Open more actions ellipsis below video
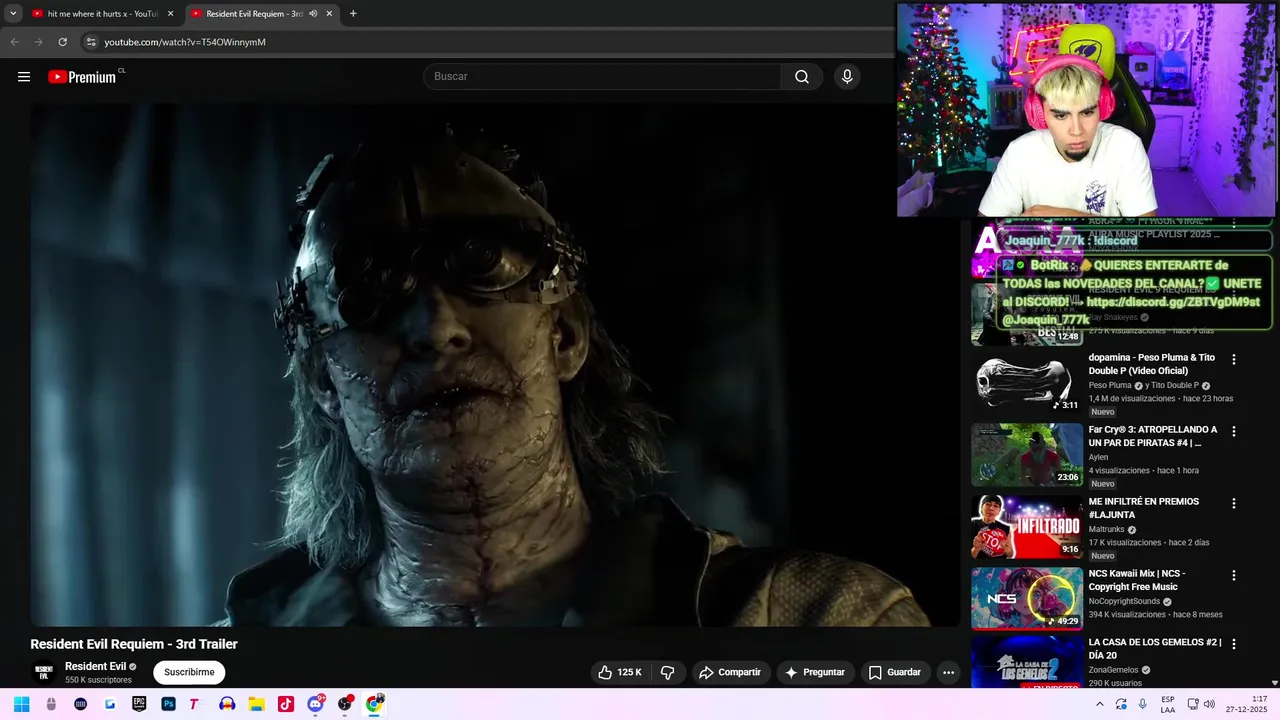The height and width of the screenshot is (720, 1280). pyautogui.click(x=948, y=672)
